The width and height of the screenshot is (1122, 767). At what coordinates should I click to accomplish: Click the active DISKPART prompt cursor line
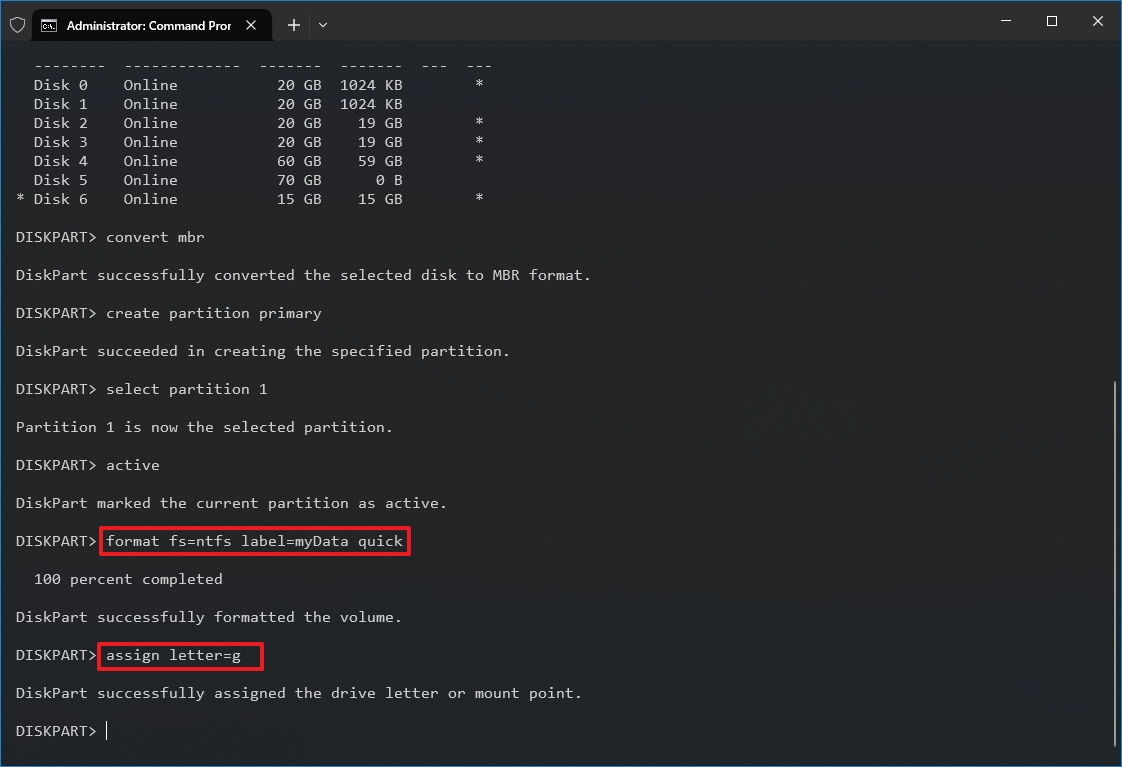tap(60, 730)
